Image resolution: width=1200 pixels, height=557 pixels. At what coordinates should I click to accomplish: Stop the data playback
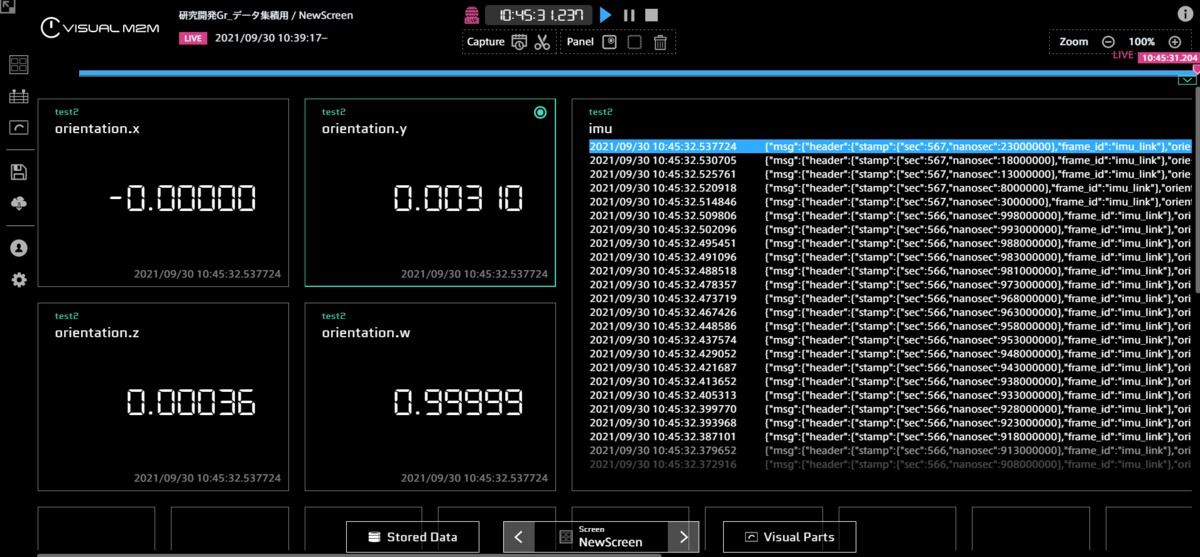651,15
